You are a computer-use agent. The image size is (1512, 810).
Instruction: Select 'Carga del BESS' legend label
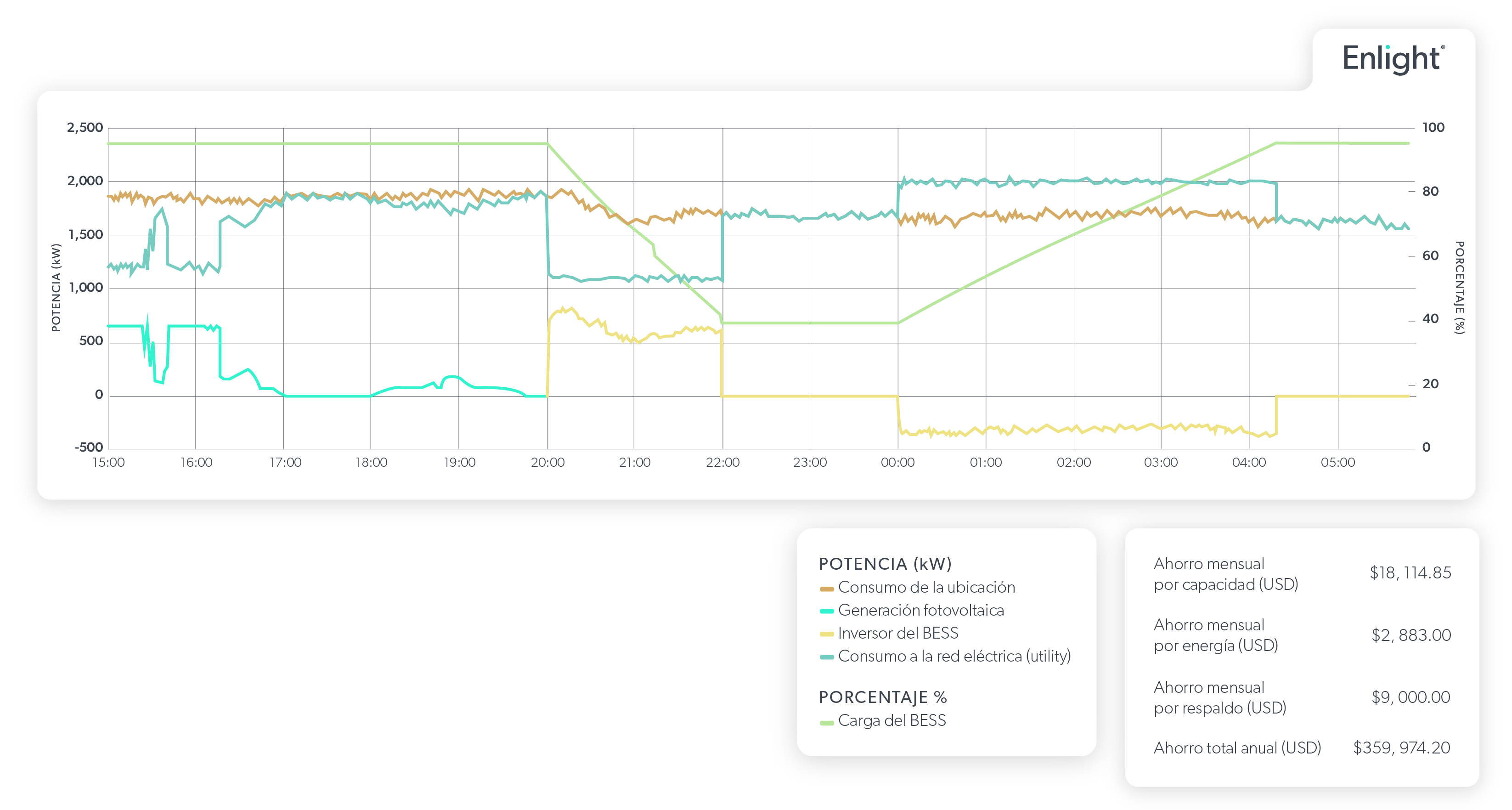[x=891, y=721]
